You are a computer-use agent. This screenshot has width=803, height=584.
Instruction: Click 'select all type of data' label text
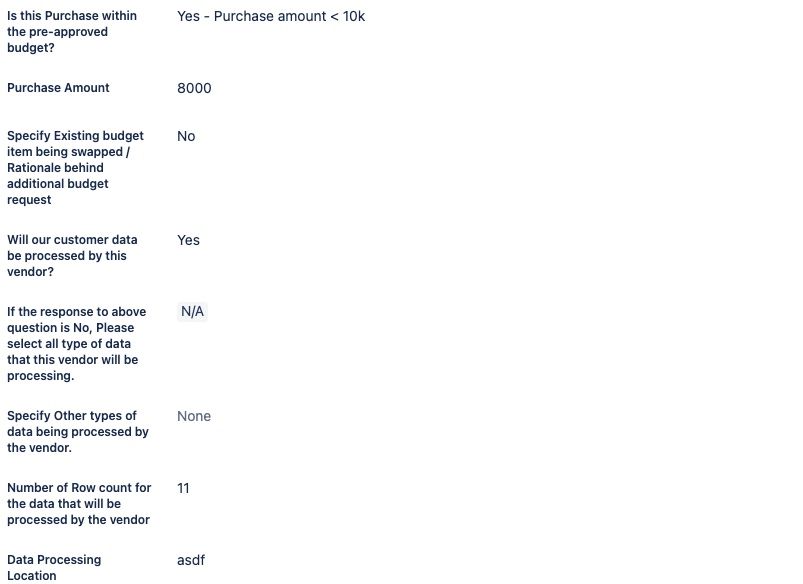(x=69, y=344)
